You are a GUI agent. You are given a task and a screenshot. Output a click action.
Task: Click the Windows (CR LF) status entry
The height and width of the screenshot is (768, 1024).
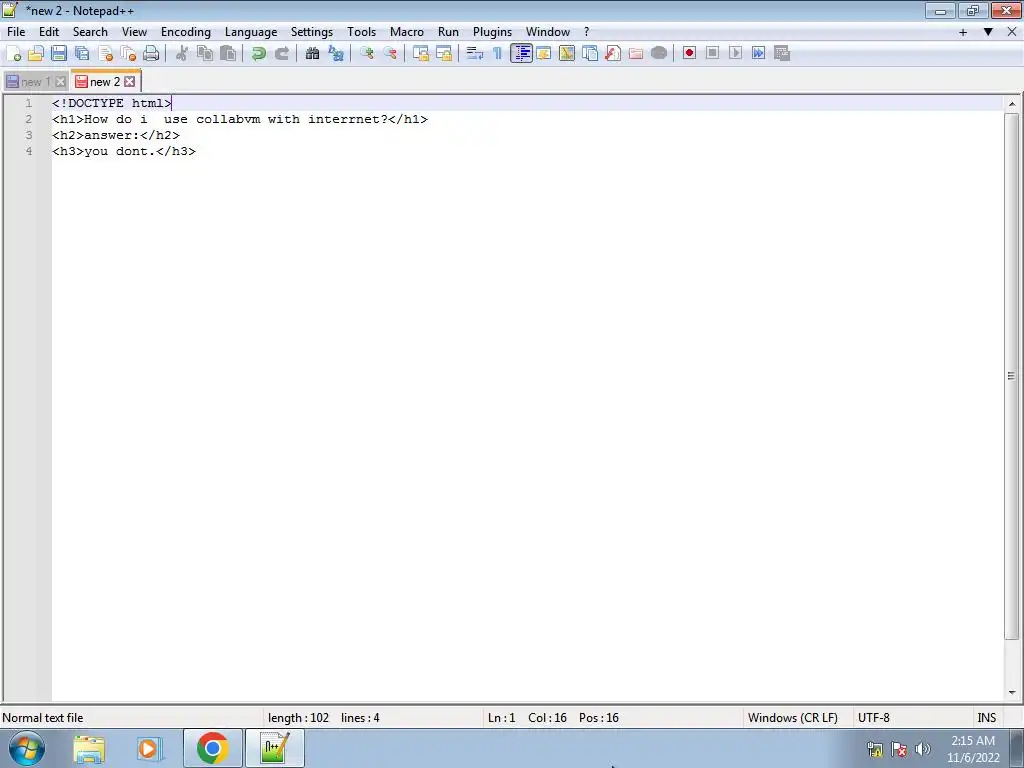(793, 718)
